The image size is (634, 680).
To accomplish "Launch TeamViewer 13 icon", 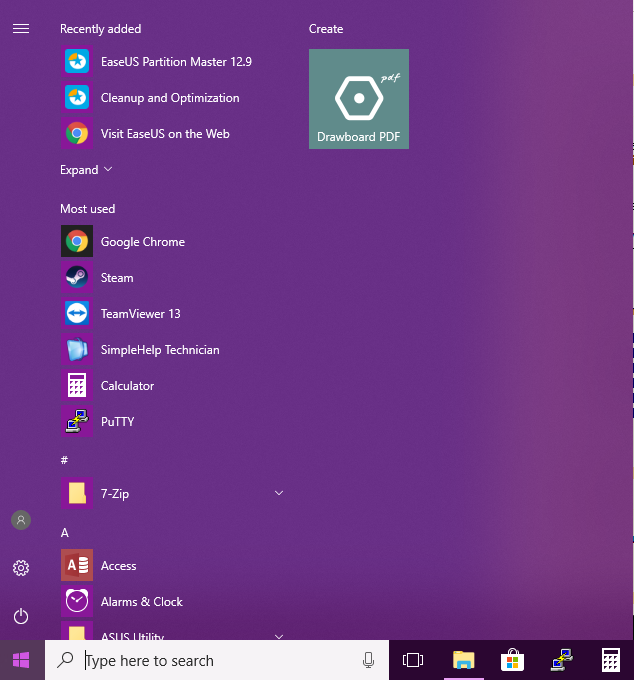I will pyautogui.click(x=77, y=313).
